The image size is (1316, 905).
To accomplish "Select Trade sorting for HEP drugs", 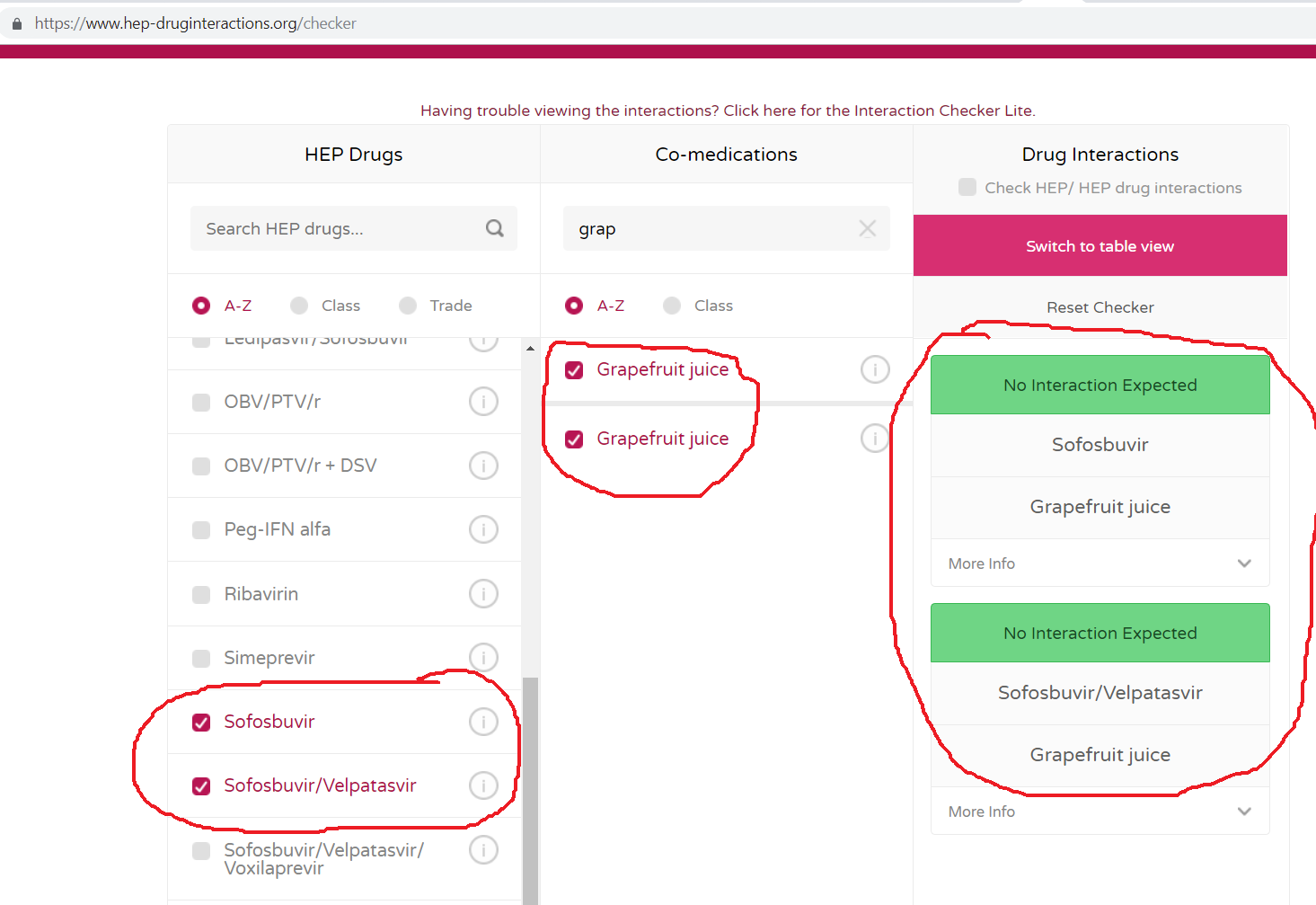I will pos(408,306).
